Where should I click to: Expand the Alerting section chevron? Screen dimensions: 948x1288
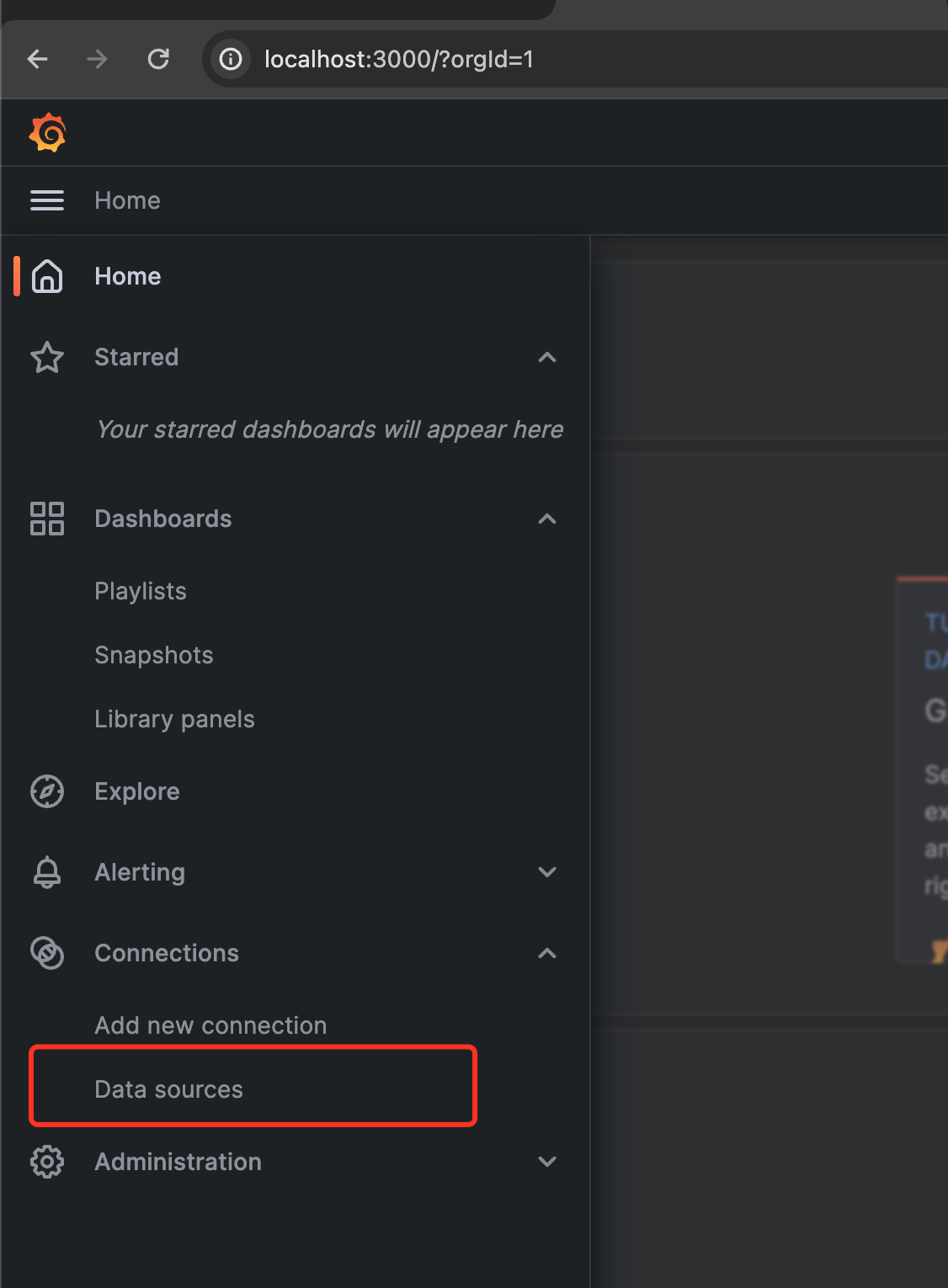[x=547, y=872]
